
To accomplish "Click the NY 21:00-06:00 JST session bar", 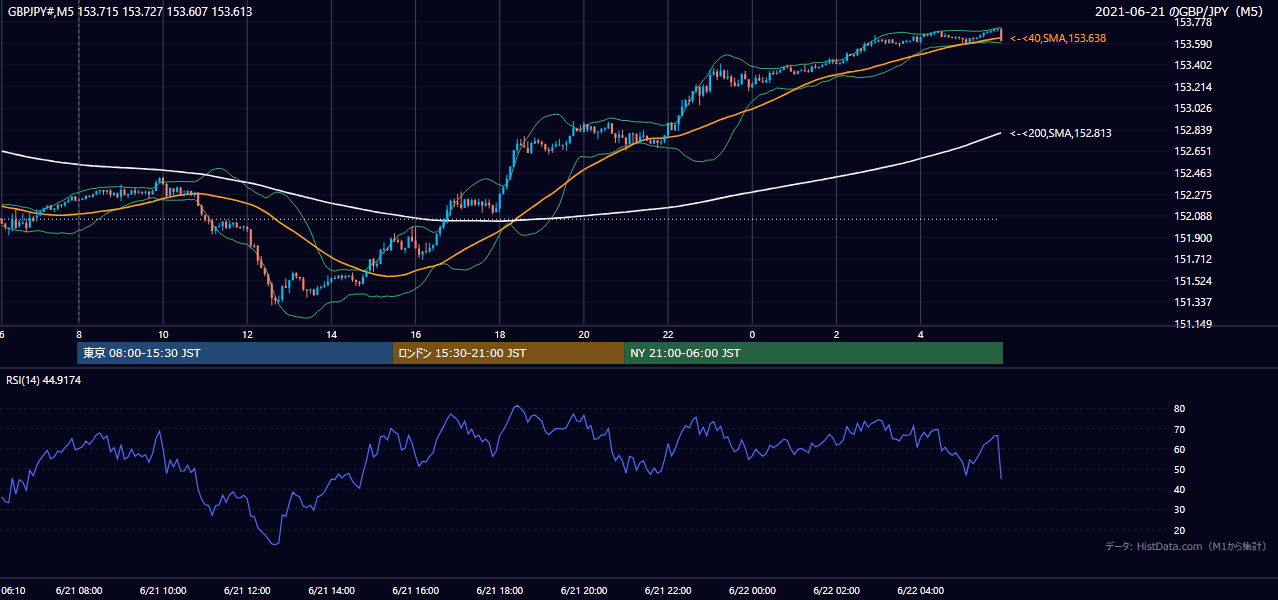I will point(813,353).
